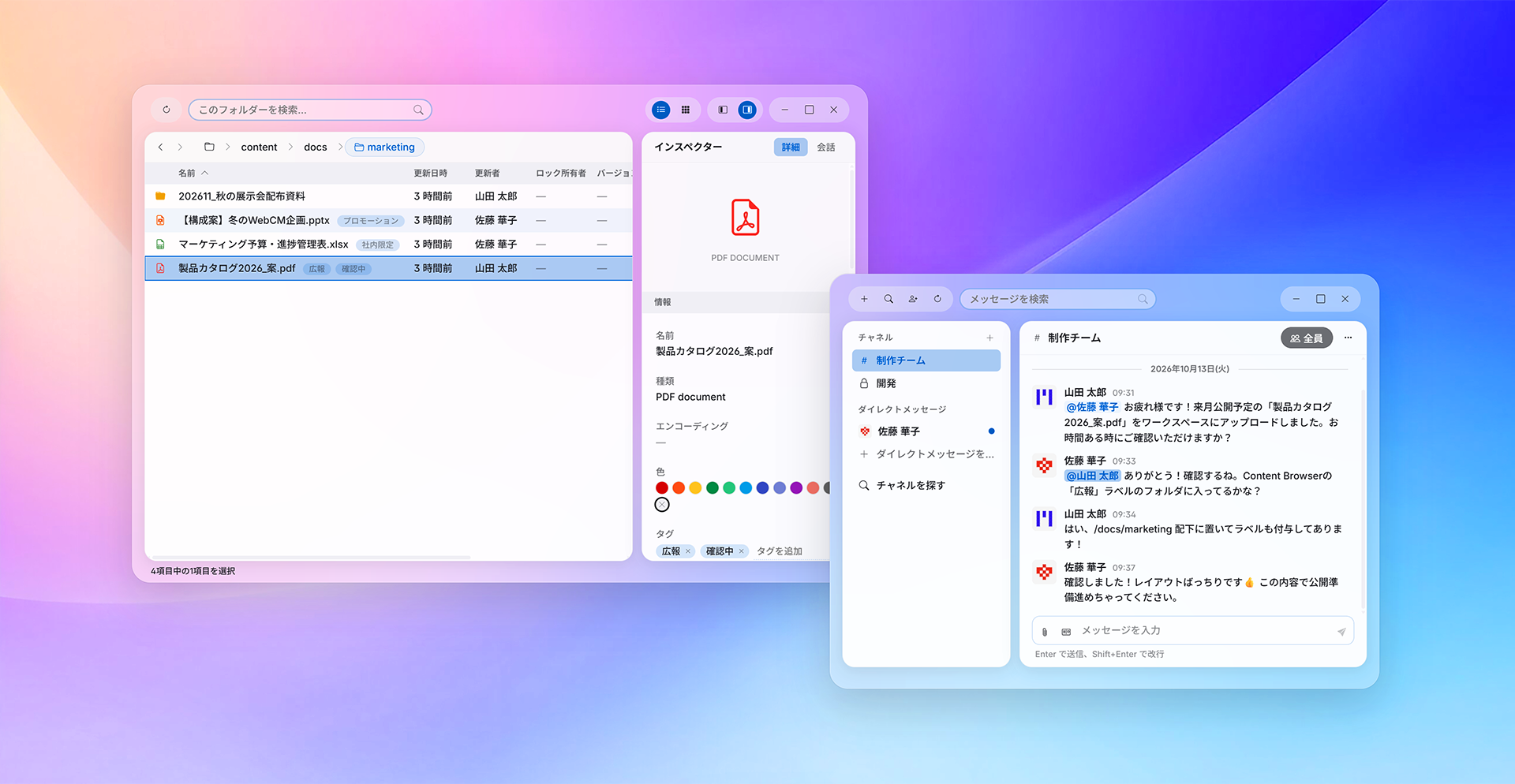The image size is (1515, 784).
Task: Show 全員 members of the channel
Action: point(1307,338)
